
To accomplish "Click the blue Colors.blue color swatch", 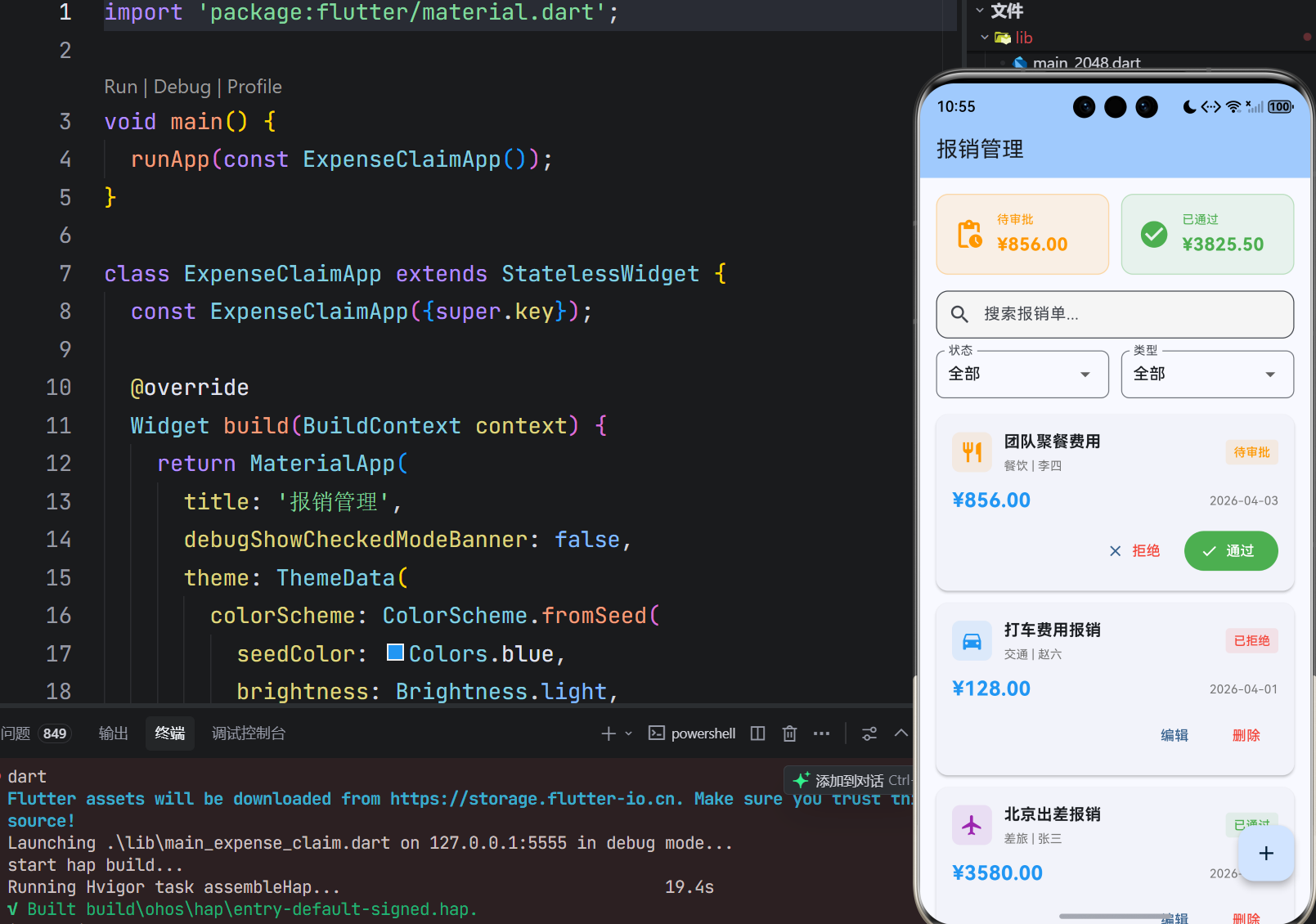I will tap(395, 653).
